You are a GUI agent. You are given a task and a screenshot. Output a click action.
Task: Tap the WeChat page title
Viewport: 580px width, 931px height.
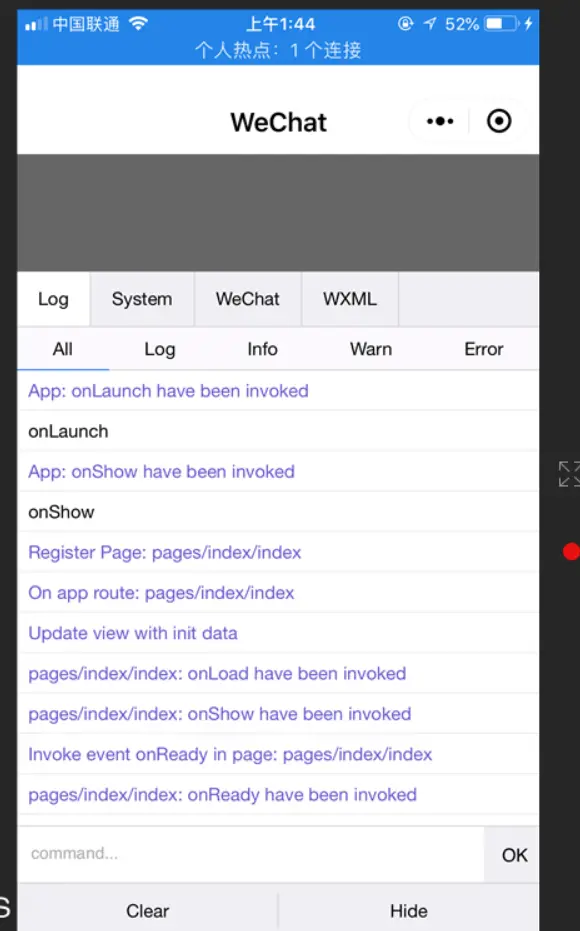[278, 122]
